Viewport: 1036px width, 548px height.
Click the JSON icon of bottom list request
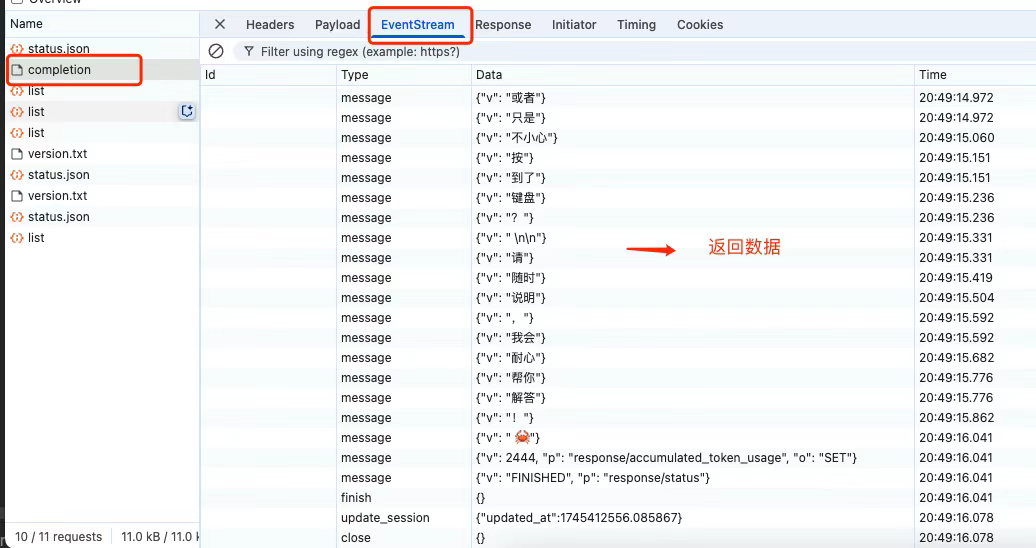(17, 238)
